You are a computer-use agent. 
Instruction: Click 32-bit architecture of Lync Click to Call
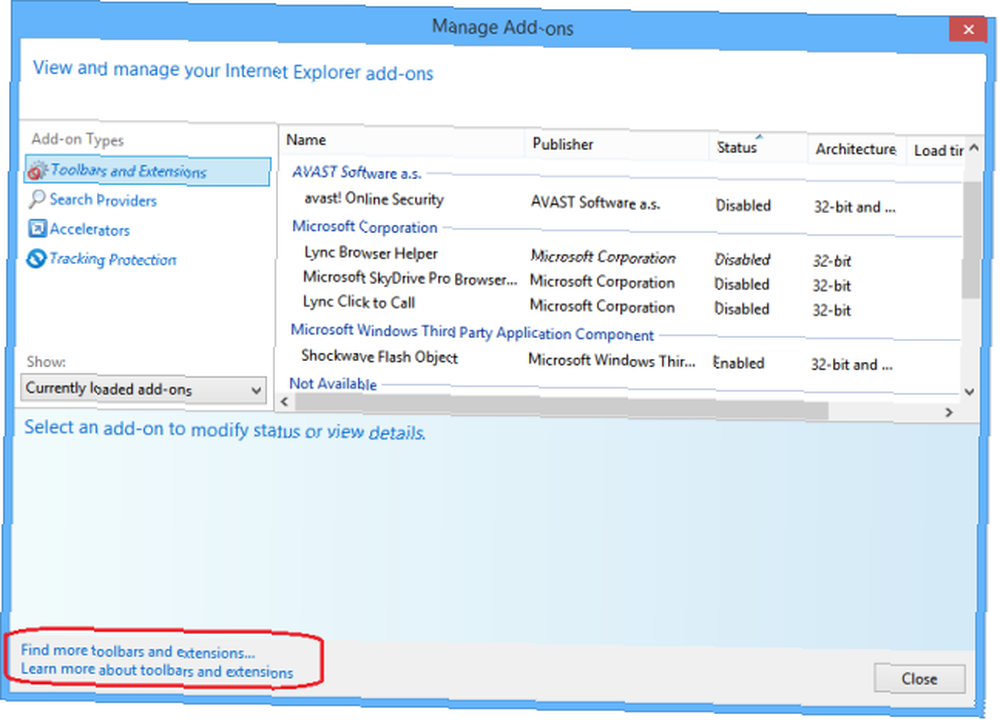coord(832,311)
